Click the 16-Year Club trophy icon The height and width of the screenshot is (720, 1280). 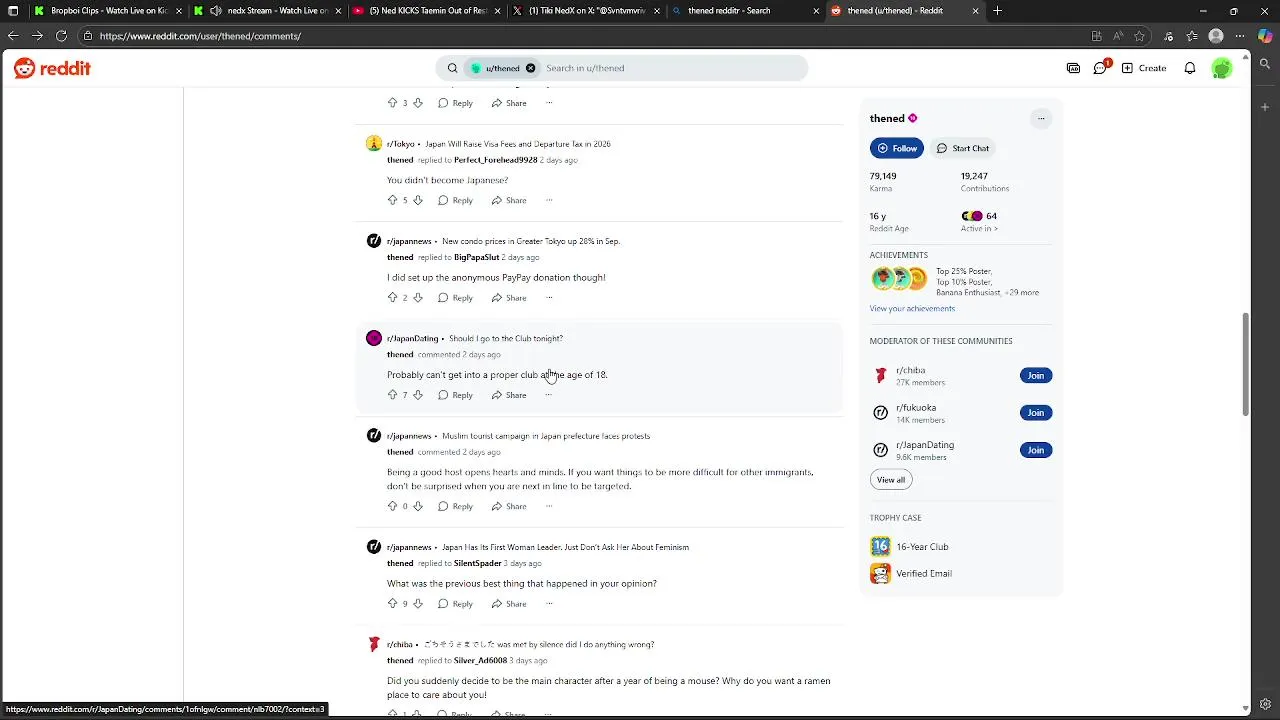point(880,546)
